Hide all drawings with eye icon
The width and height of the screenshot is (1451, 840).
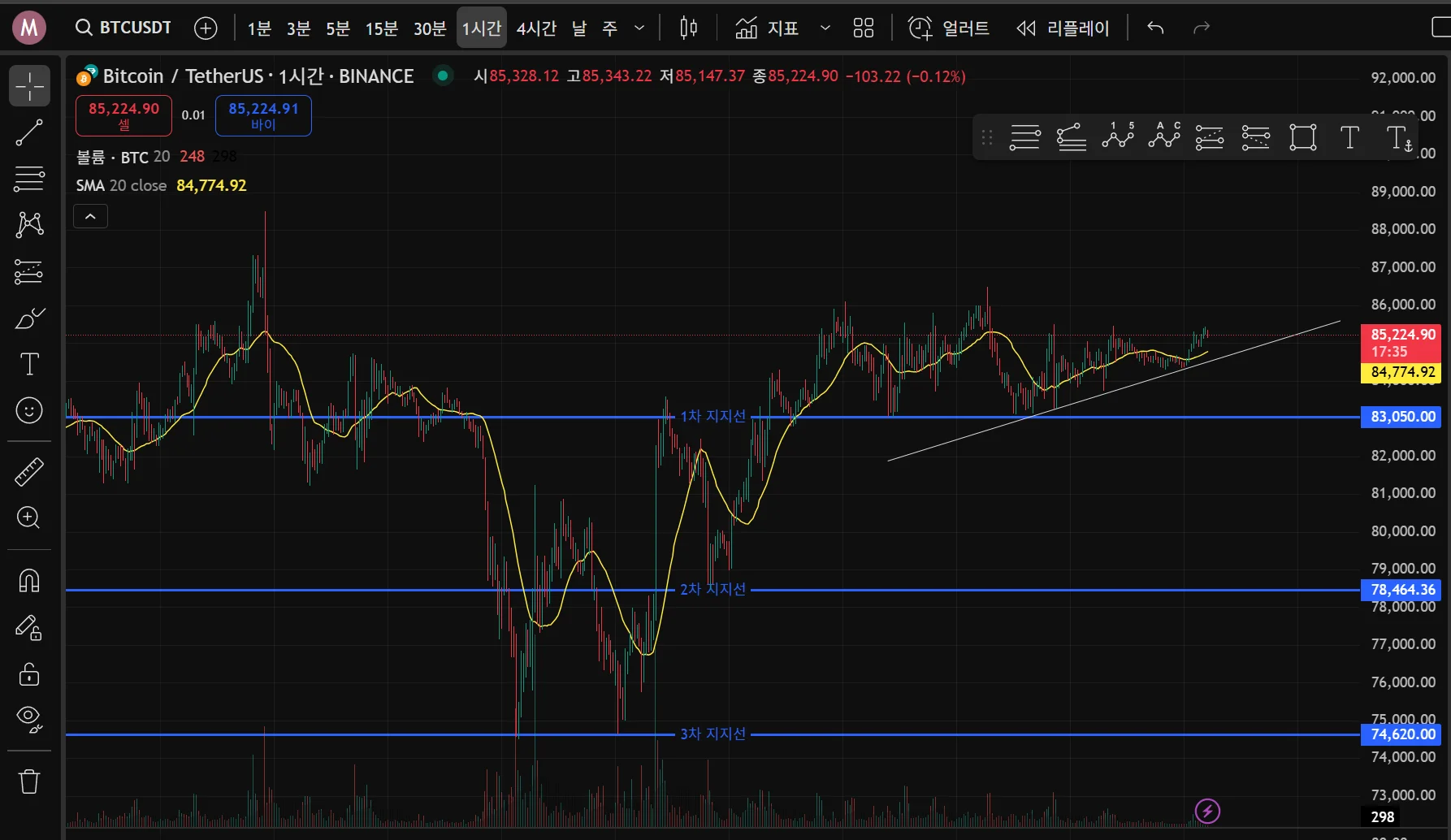pos(29,718)
